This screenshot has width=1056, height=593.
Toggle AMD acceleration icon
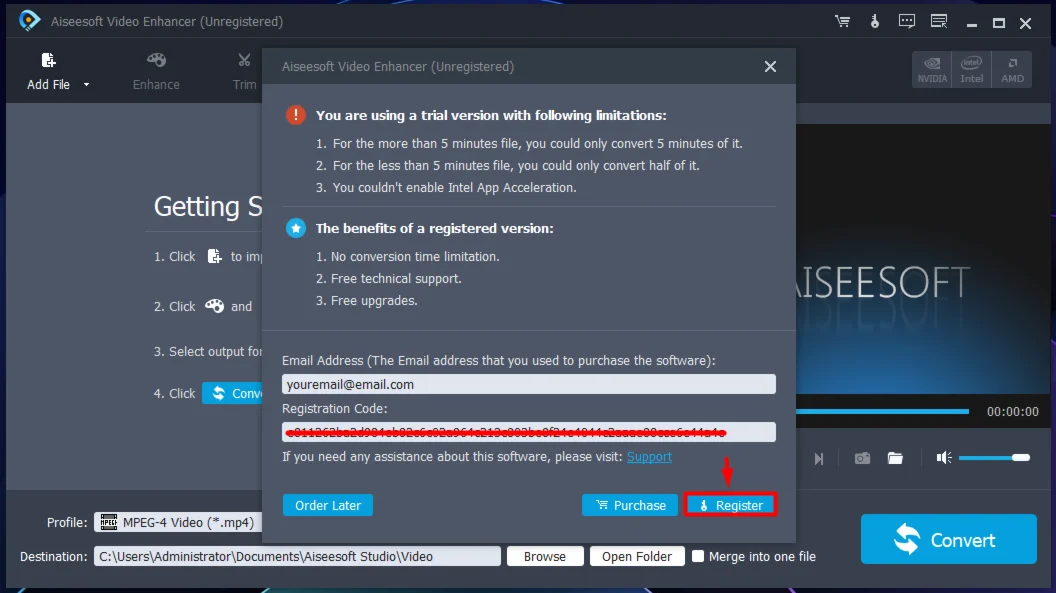tap(1012, 69)
